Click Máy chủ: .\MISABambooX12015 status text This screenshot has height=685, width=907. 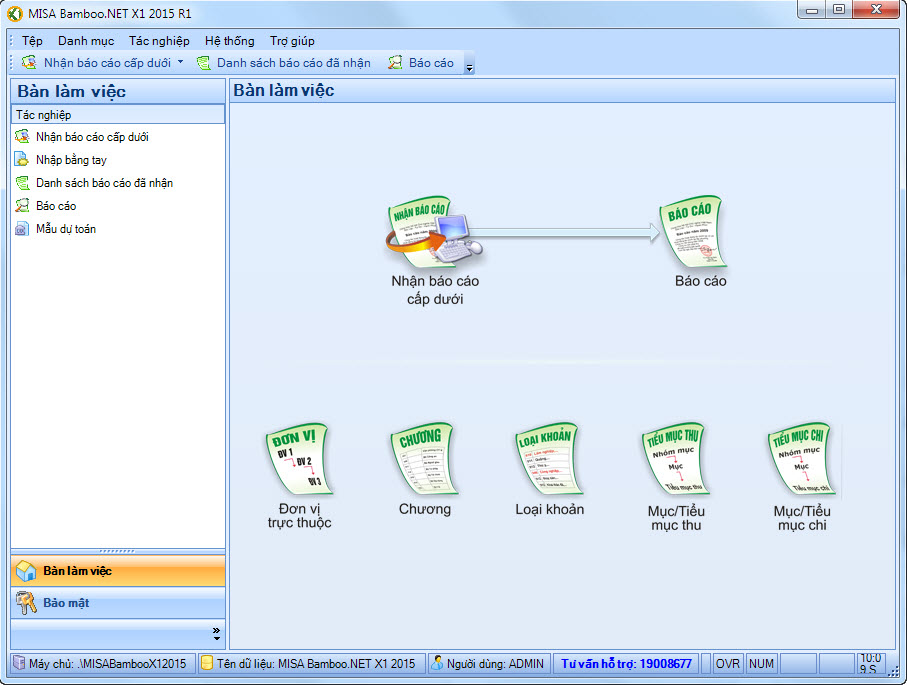click(x=108, y=664)
